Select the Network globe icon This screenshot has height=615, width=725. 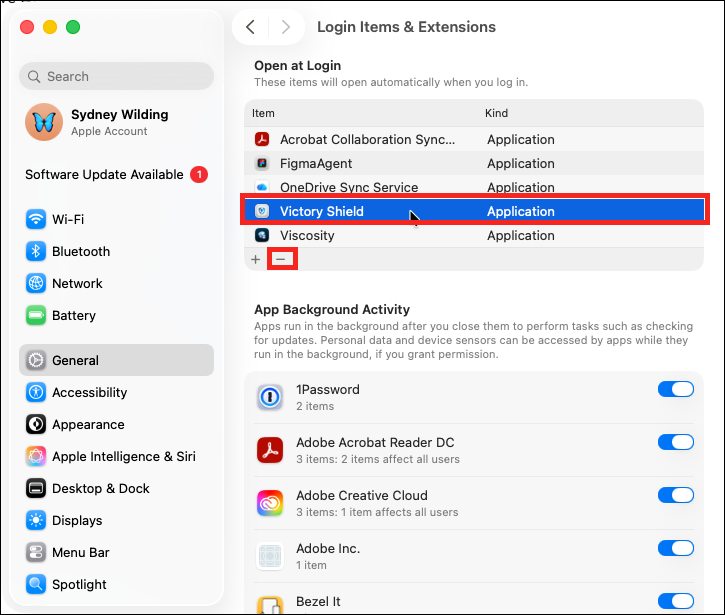pyautogui.click(x=36, y=283)
